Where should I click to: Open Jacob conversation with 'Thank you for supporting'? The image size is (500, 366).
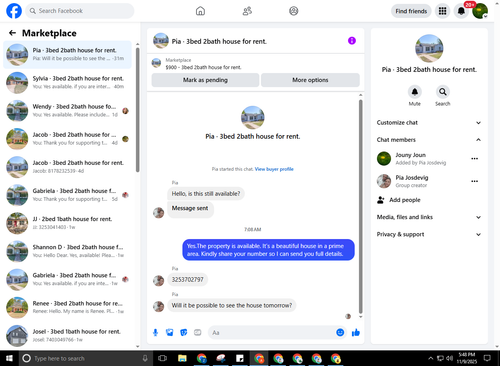pos(68,139)
